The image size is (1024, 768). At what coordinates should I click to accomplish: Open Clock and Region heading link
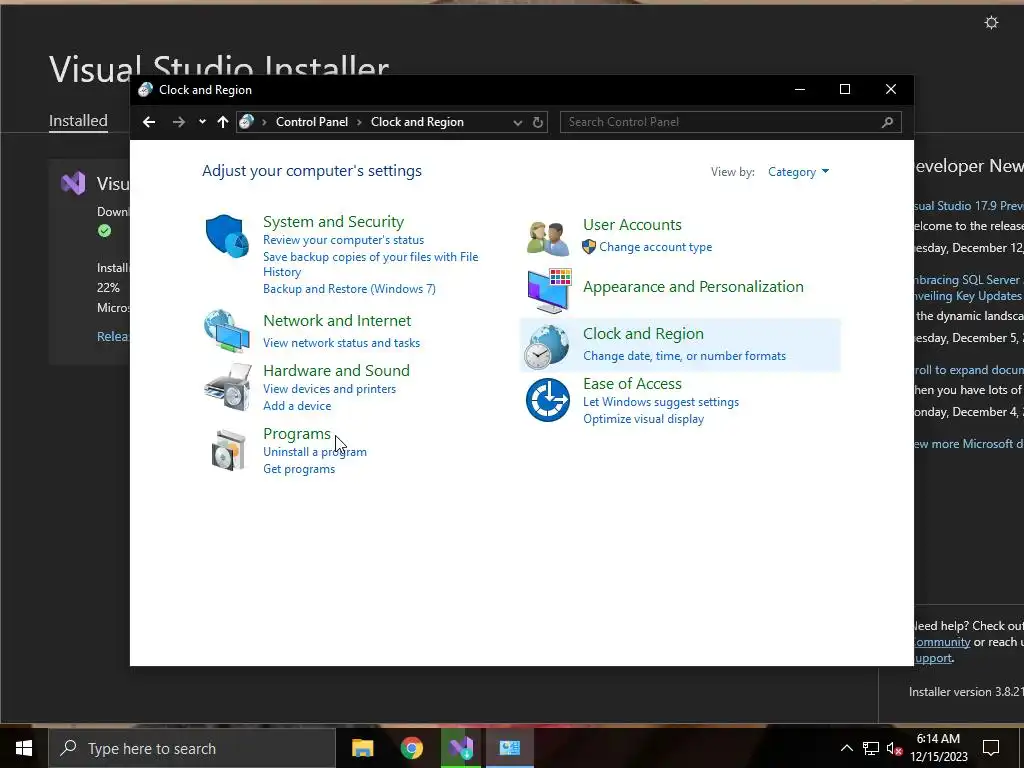[x=643, y=334]
